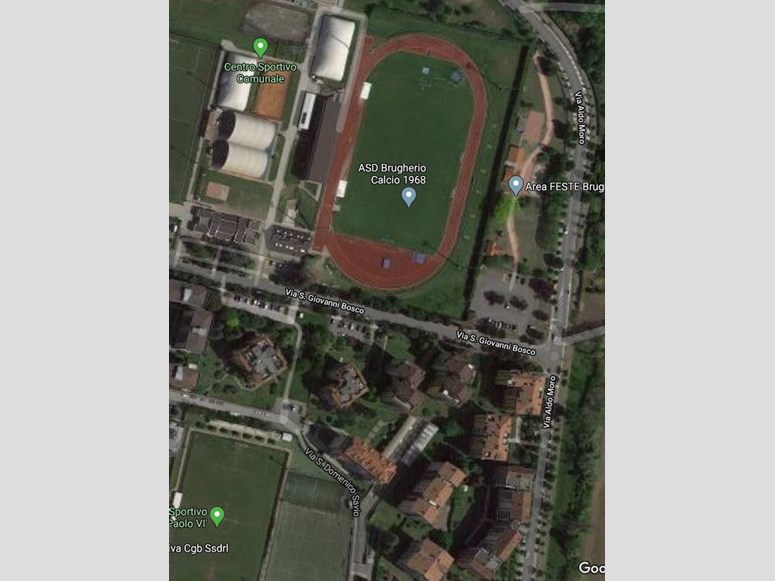Open the Centro Sportivo Comunale label
The width and height of the screenshot is (775, 581).
pyautogui.click(x=260, y=73)
